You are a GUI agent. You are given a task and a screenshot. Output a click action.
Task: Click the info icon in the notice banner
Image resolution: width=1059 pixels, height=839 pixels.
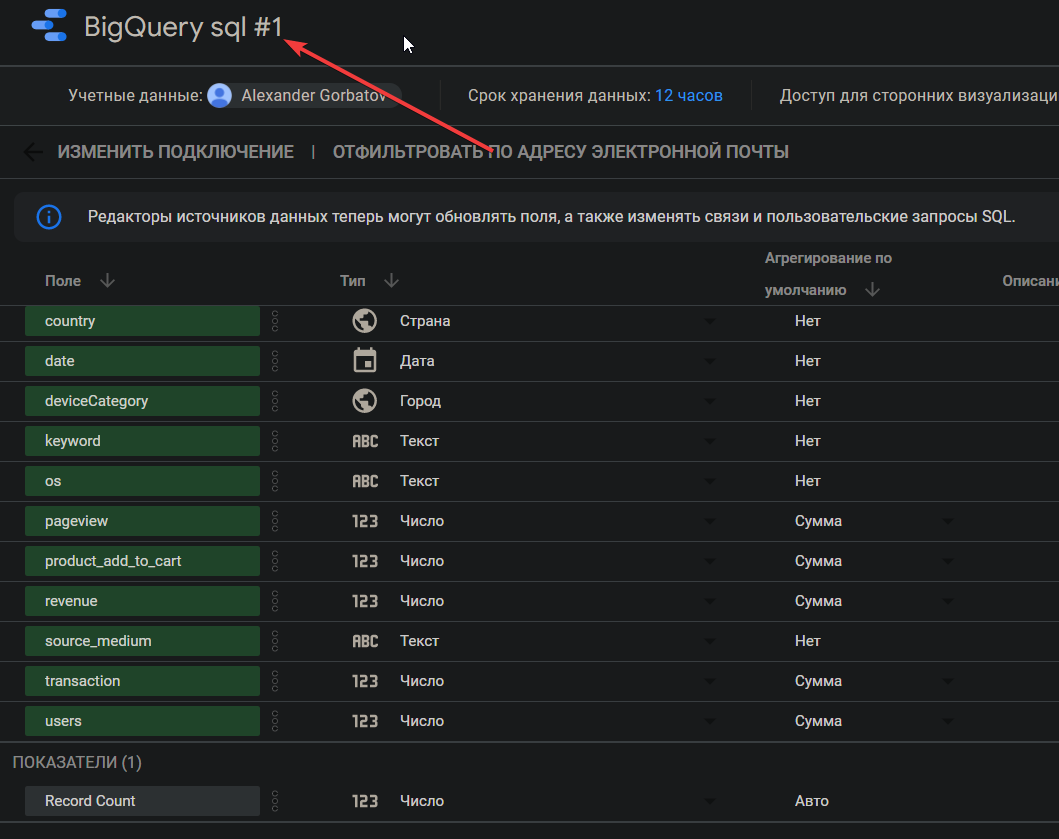[49, 217]
